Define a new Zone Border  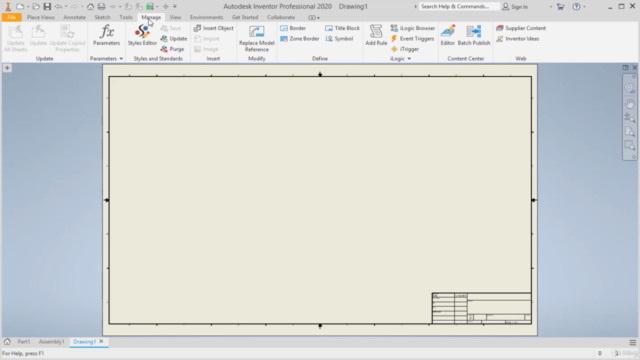(300, 39)
